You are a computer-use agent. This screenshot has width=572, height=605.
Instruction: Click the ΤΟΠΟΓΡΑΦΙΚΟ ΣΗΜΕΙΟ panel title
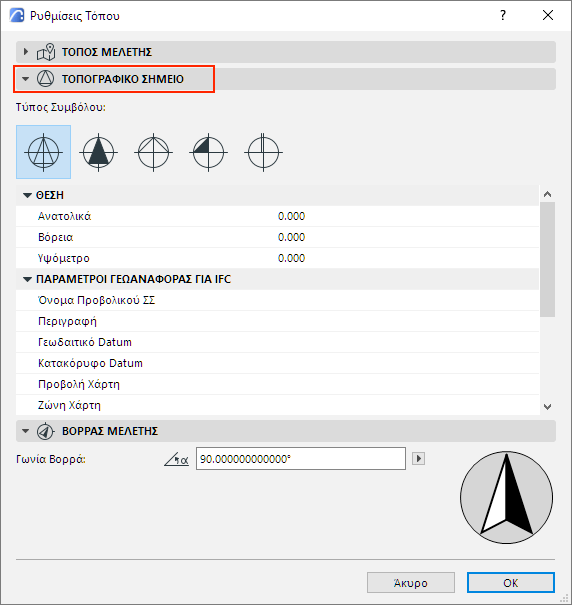coord(123,79)
